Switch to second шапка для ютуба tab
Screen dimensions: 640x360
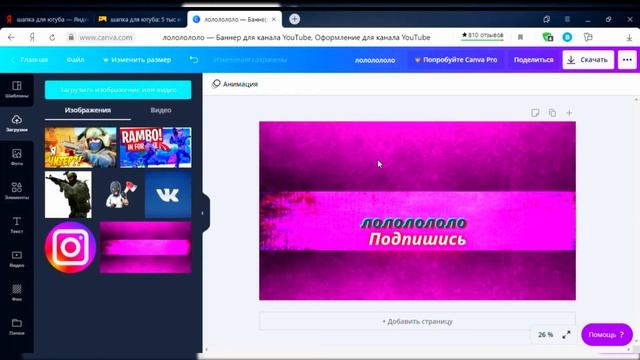[140, 19]
